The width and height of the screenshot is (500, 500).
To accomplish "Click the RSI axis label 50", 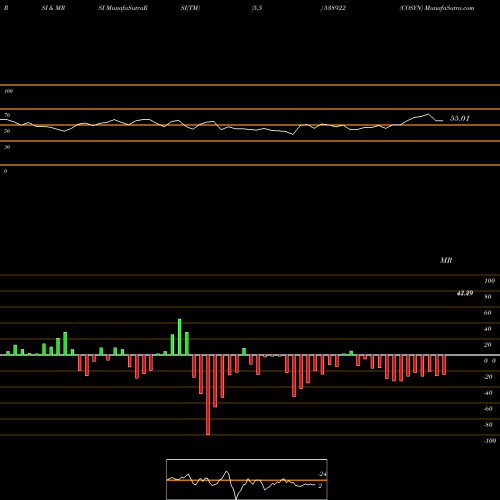I will pyautogui.click(x=7, y=131).
